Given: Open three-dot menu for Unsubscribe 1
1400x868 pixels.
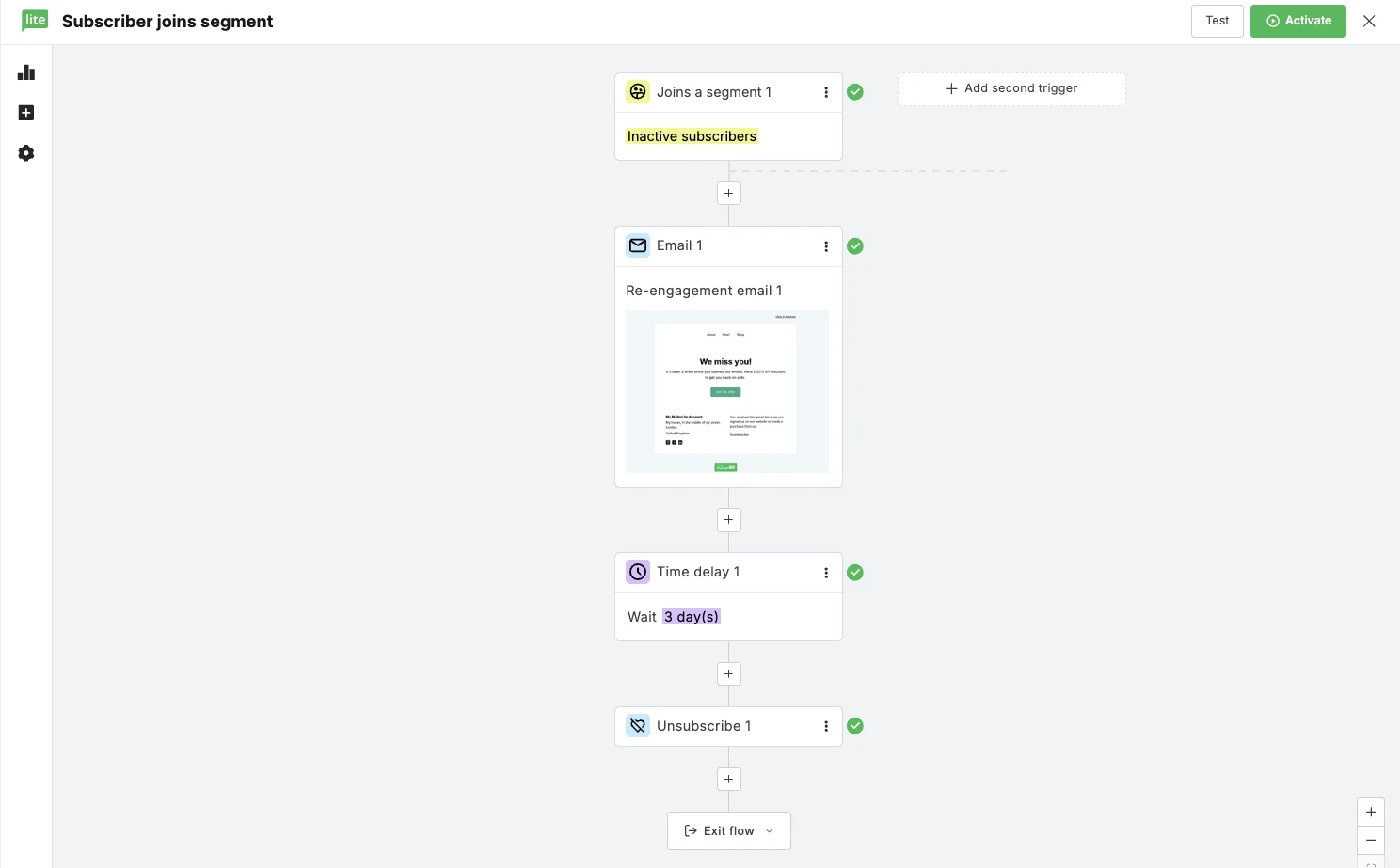Looking at the screenshot, I should click(826, 726).
